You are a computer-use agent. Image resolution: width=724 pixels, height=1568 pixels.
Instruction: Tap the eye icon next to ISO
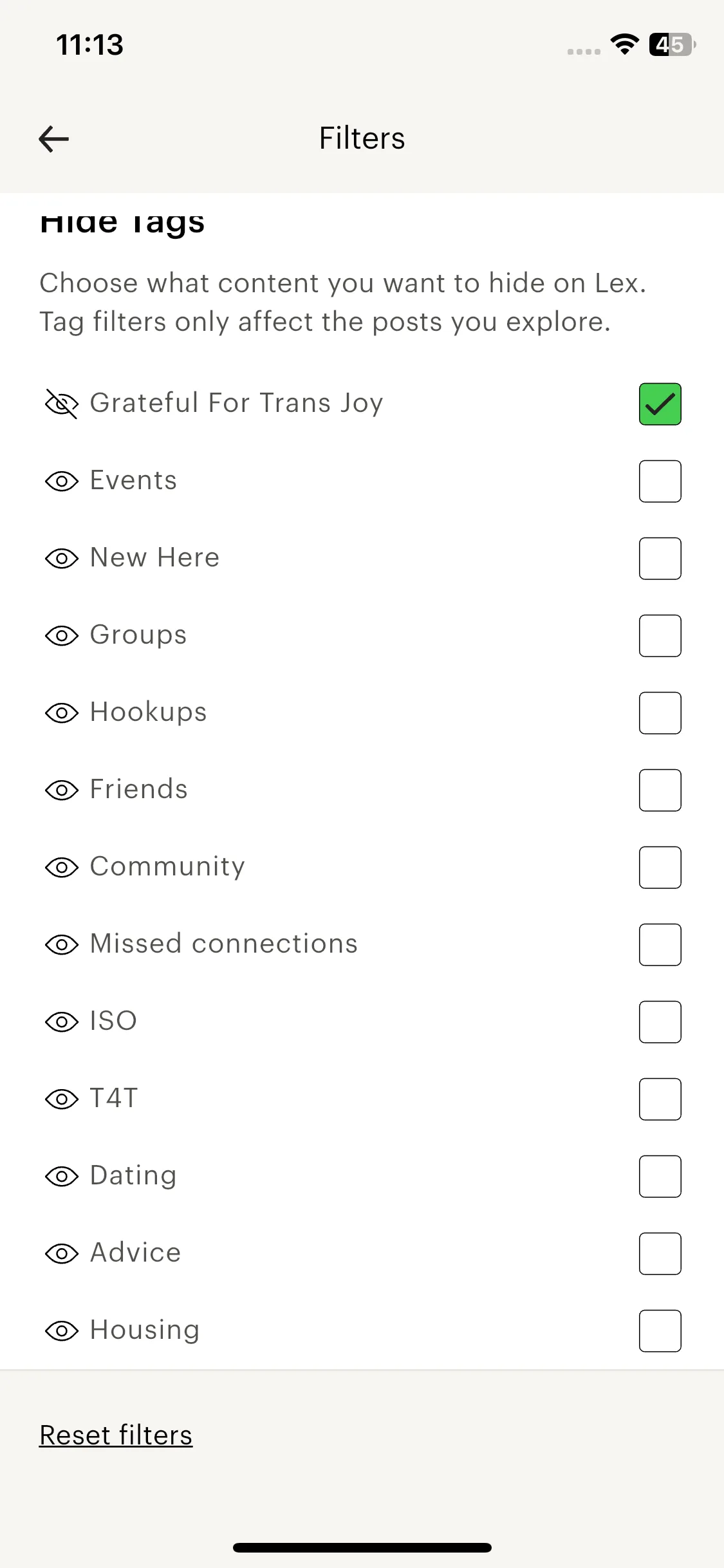click(62, 1022)
